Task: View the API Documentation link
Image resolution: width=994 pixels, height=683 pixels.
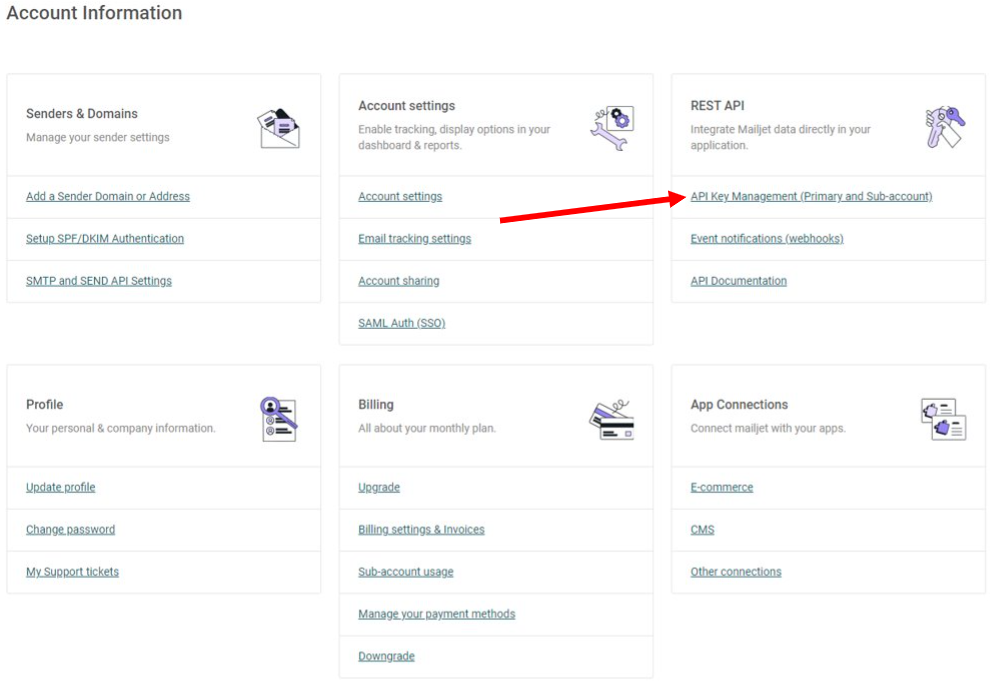Action: pos(739,281)
